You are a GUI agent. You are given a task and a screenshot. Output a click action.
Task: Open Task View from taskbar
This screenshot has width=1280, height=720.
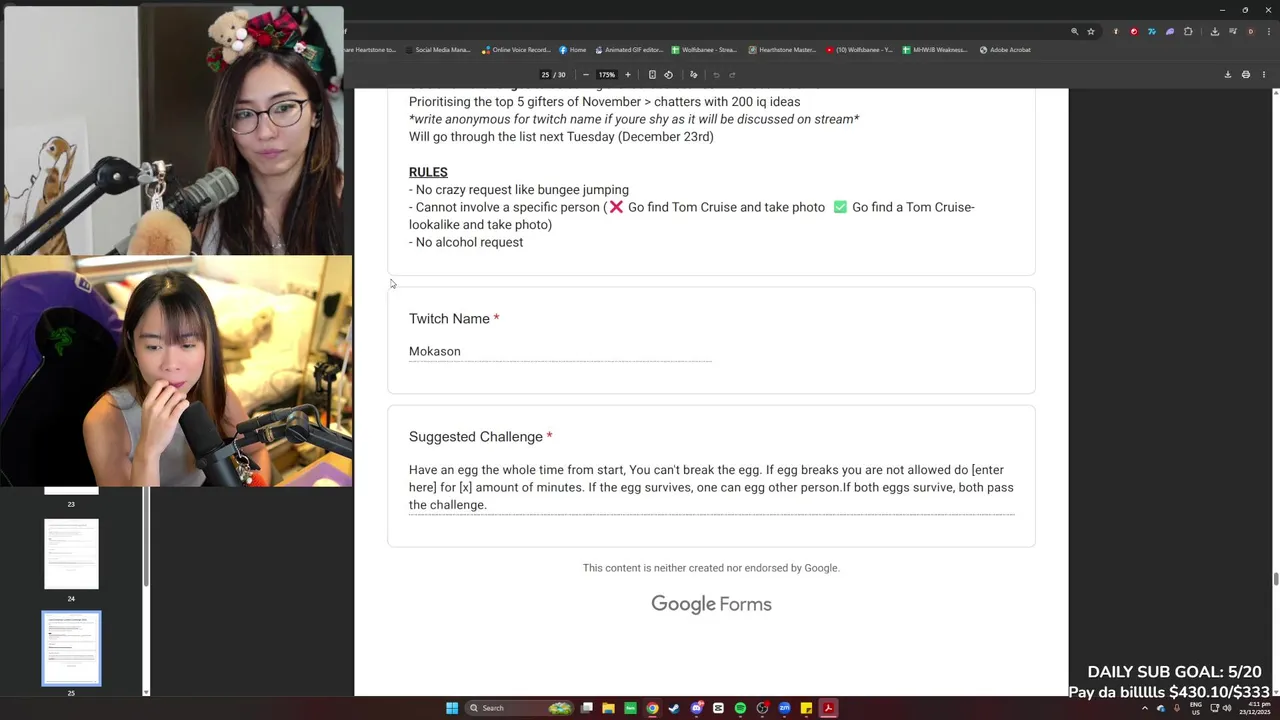click(587, 708)
